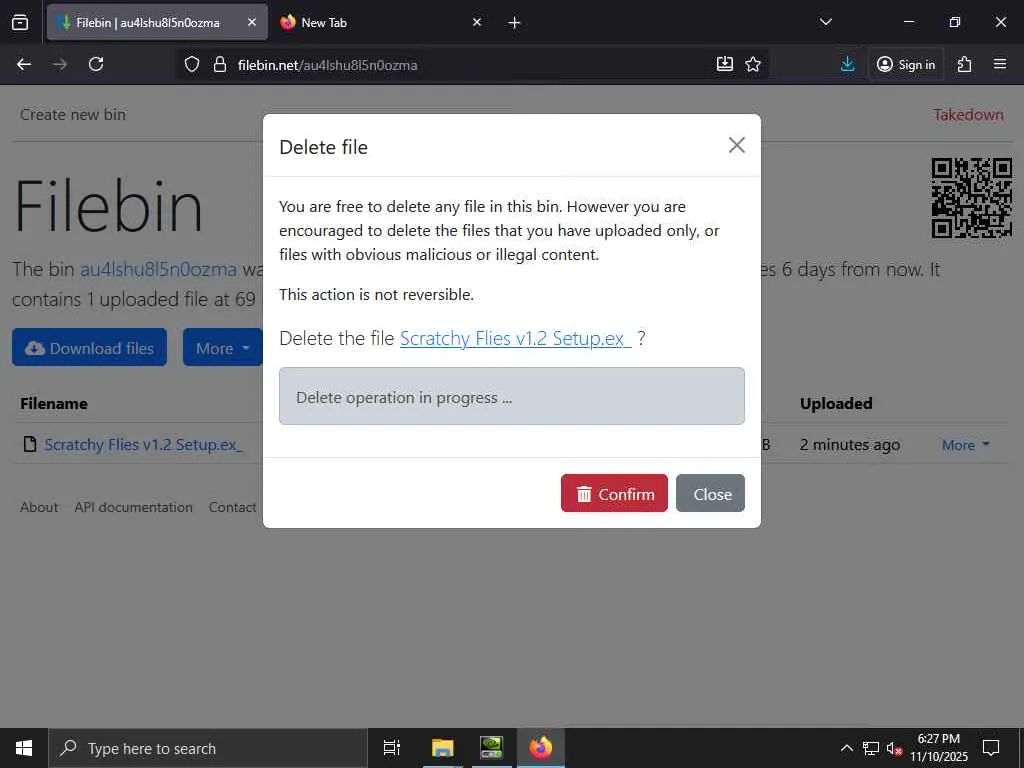The height and width of the screenshot is (768, 1024).
Task: Click the muted volume tray icon
Action: (894, 748)
